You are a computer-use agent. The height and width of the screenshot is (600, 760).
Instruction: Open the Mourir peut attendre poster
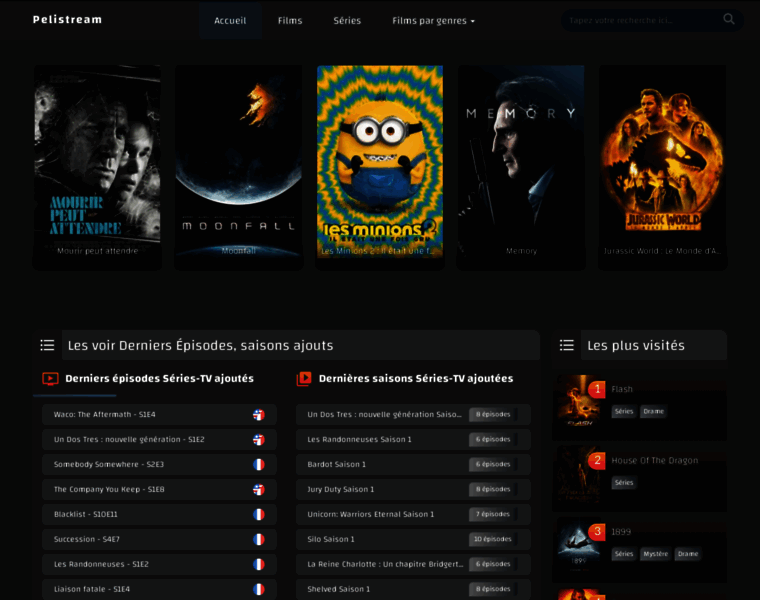coord(97,167)
